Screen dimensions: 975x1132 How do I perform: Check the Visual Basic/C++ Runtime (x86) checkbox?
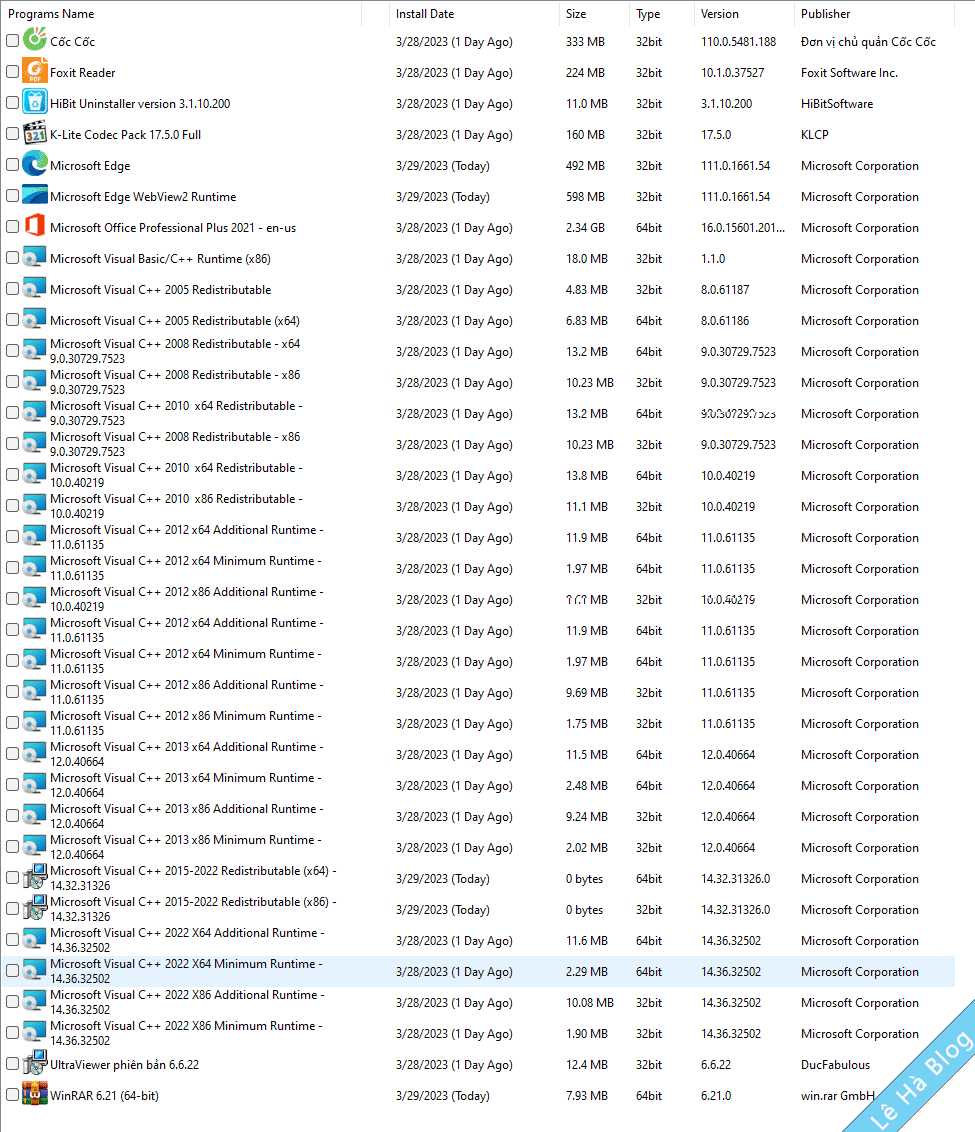[x=12, y=258]
